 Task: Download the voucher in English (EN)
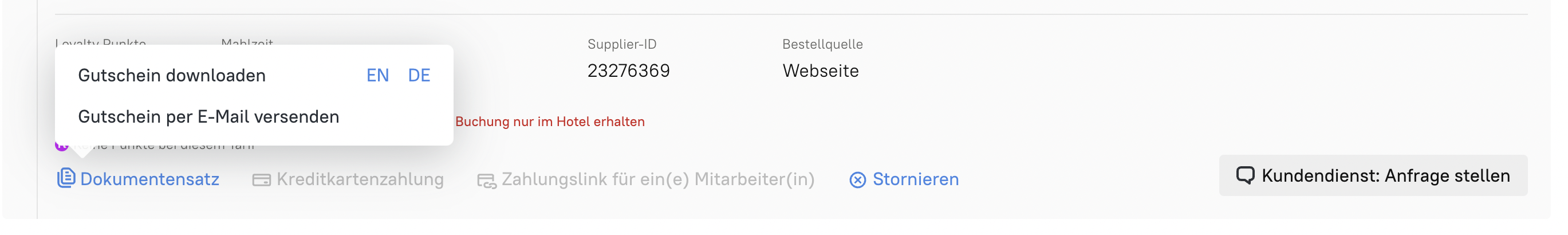[377, 76]
